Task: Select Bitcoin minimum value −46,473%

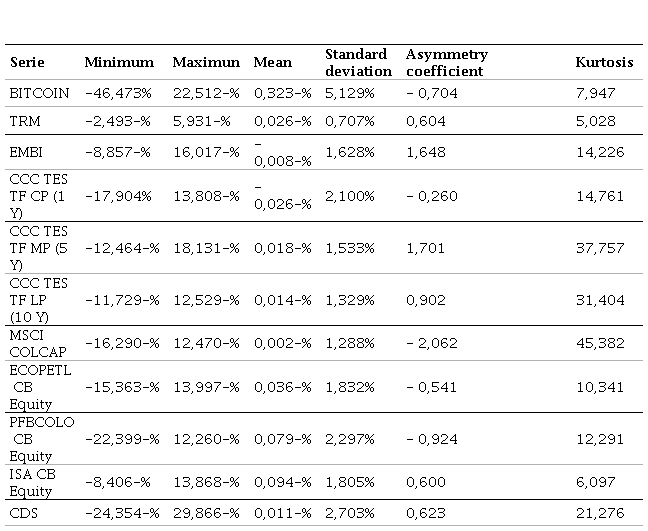Action: pyautogui.click(x=118, y=93)
